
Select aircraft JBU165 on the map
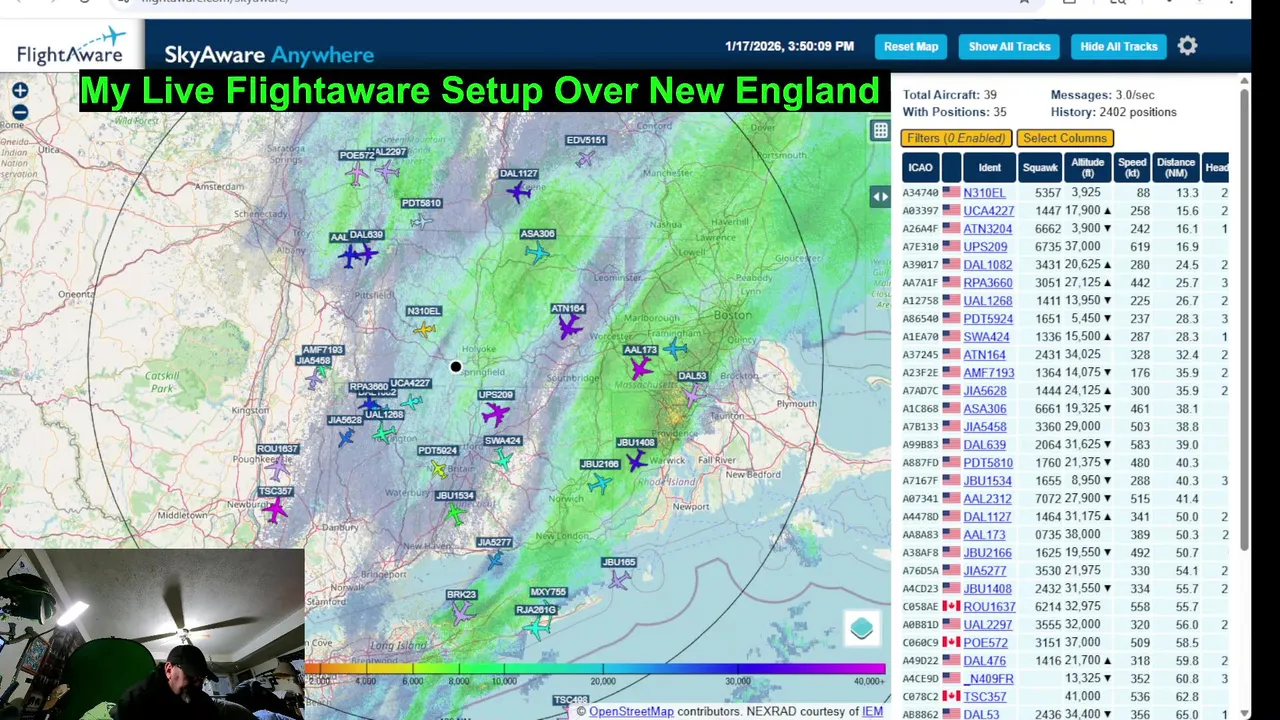[619, 579]
